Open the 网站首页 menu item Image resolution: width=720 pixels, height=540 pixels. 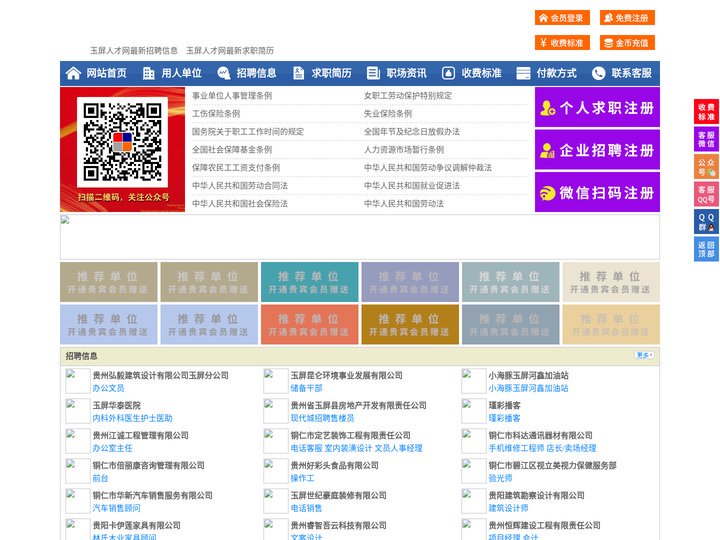(x=106, y=73)
